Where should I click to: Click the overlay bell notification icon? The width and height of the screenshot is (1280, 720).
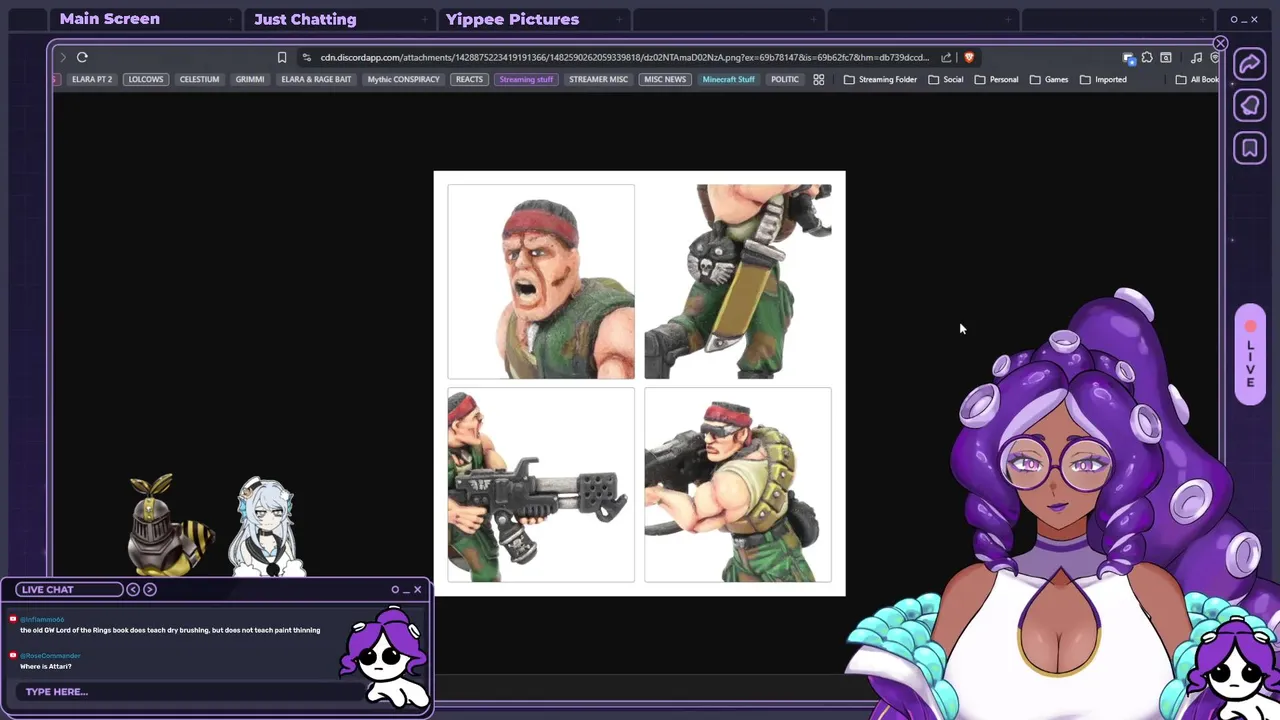pos(1250,106)
